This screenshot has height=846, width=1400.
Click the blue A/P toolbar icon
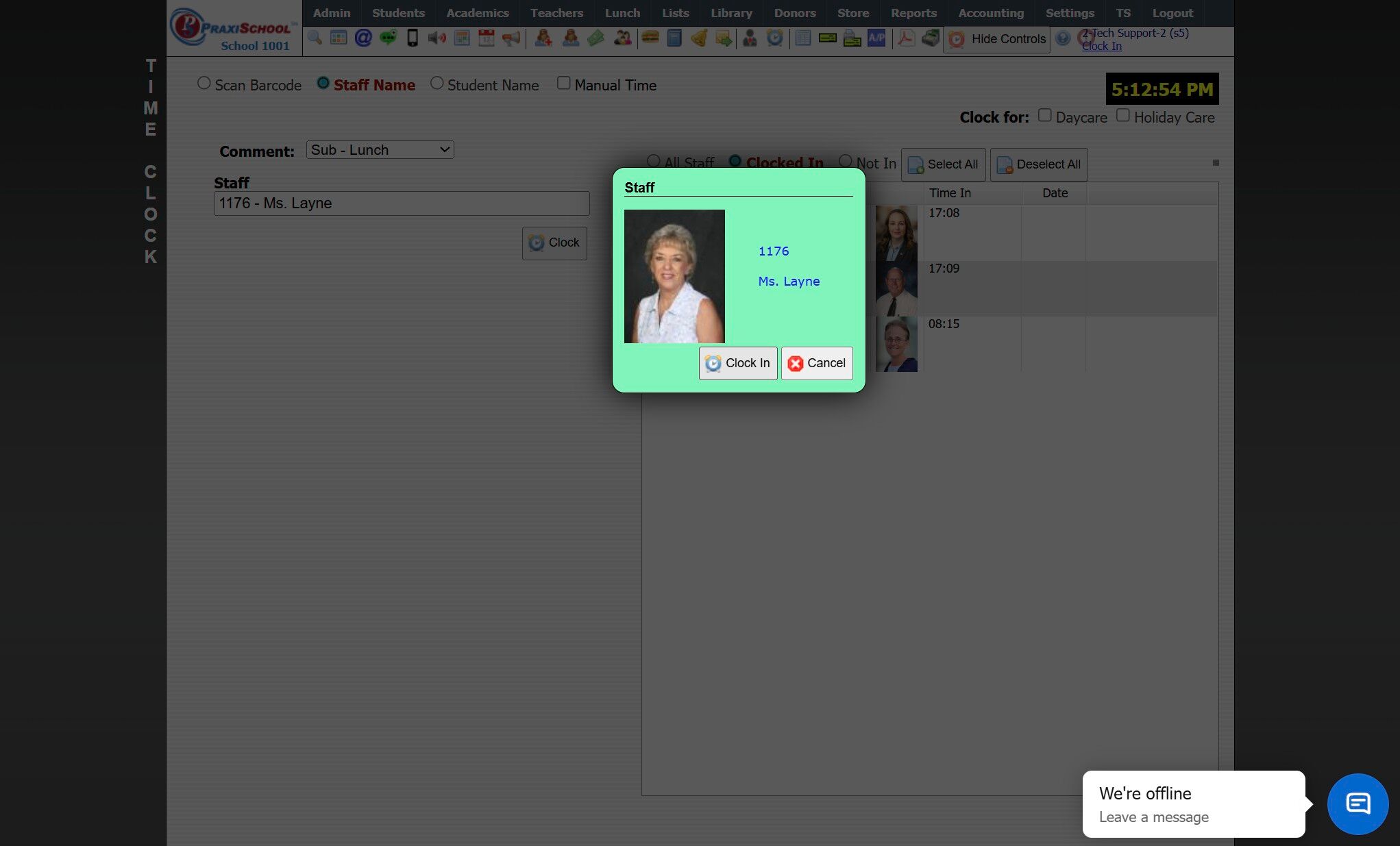tap(876, 38)
